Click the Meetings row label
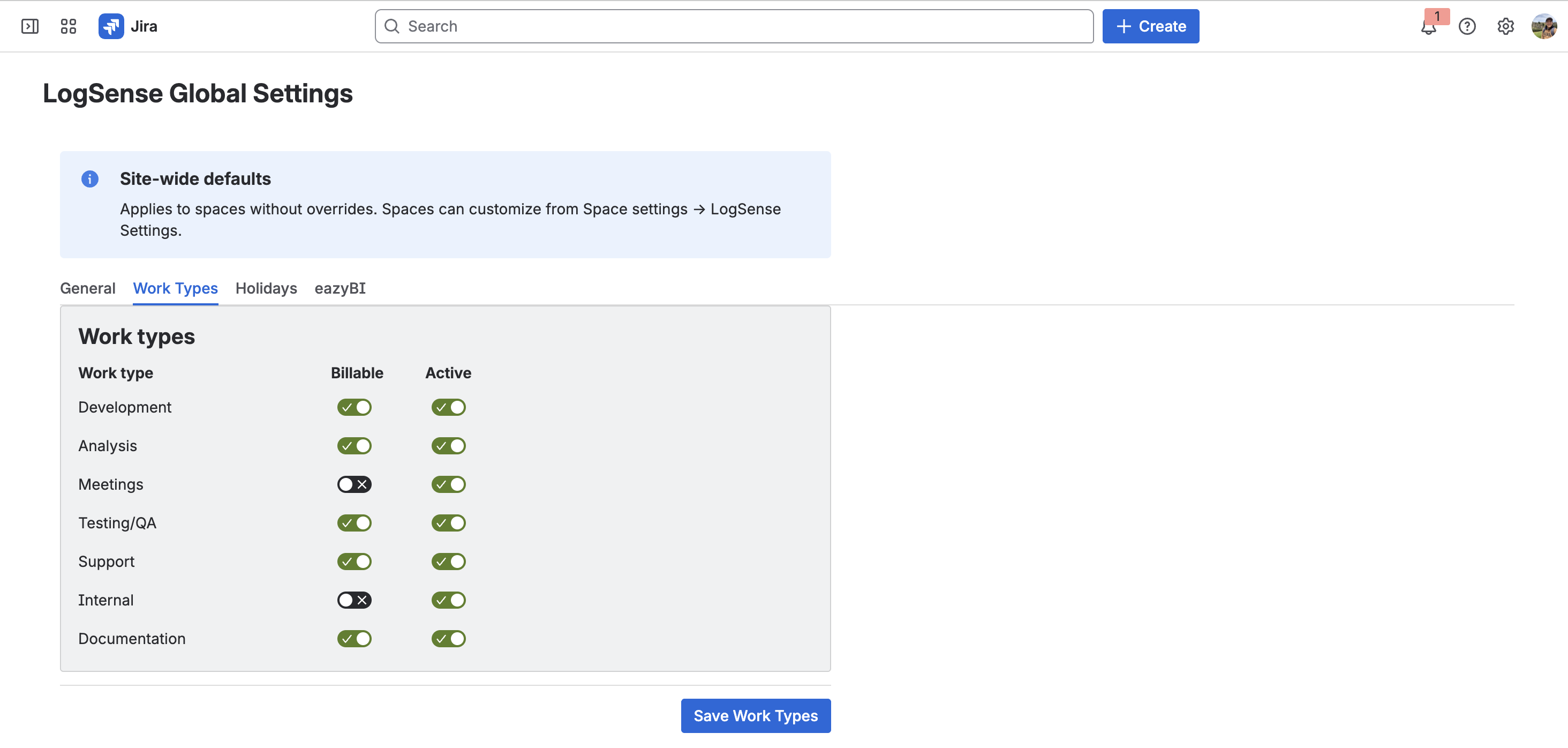This screenshot has width=1568, height=748. pos(111,484)
